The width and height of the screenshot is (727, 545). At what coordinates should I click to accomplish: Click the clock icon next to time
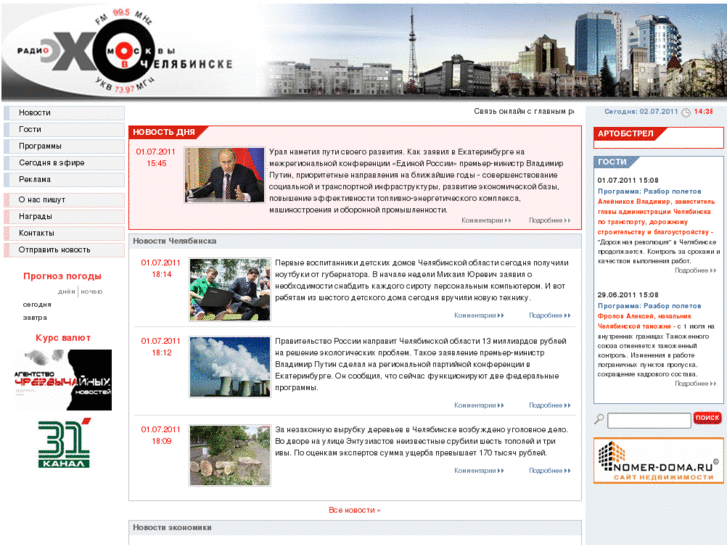(x=685, y=112)
